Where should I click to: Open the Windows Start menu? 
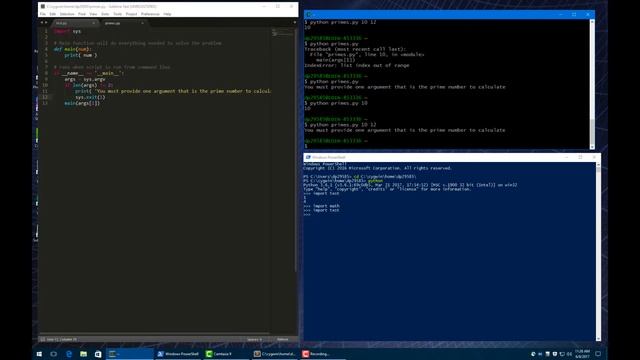(39, 354)
